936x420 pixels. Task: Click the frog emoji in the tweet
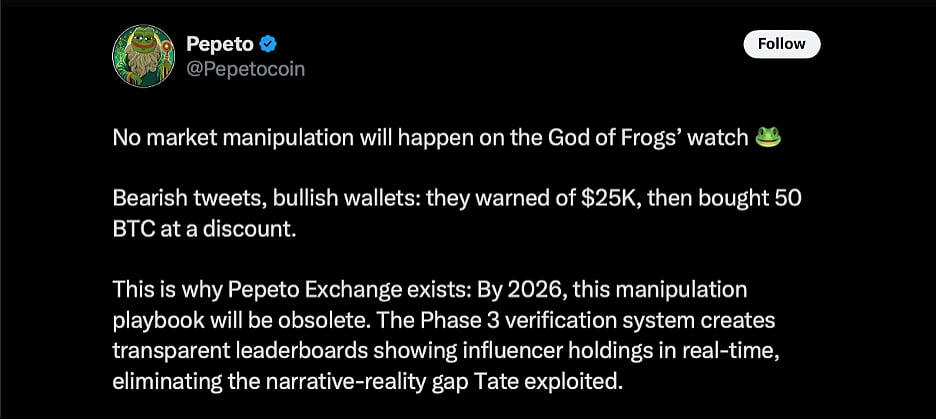coord(768,137)
